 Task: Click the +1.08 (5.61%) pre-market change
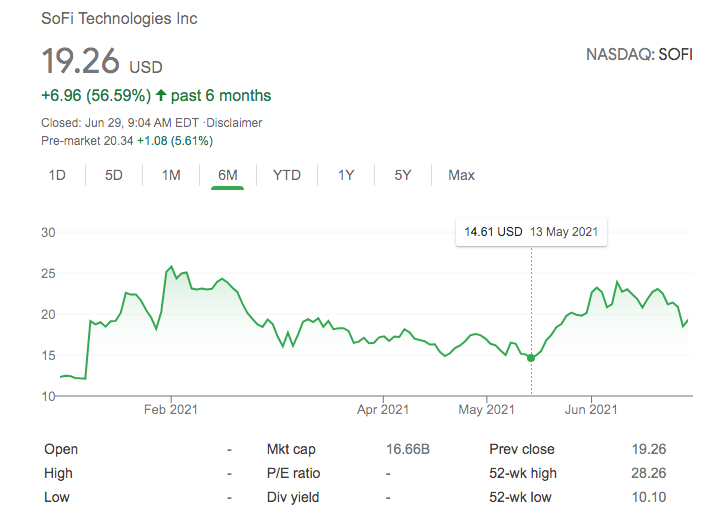(x=175, y=141)
